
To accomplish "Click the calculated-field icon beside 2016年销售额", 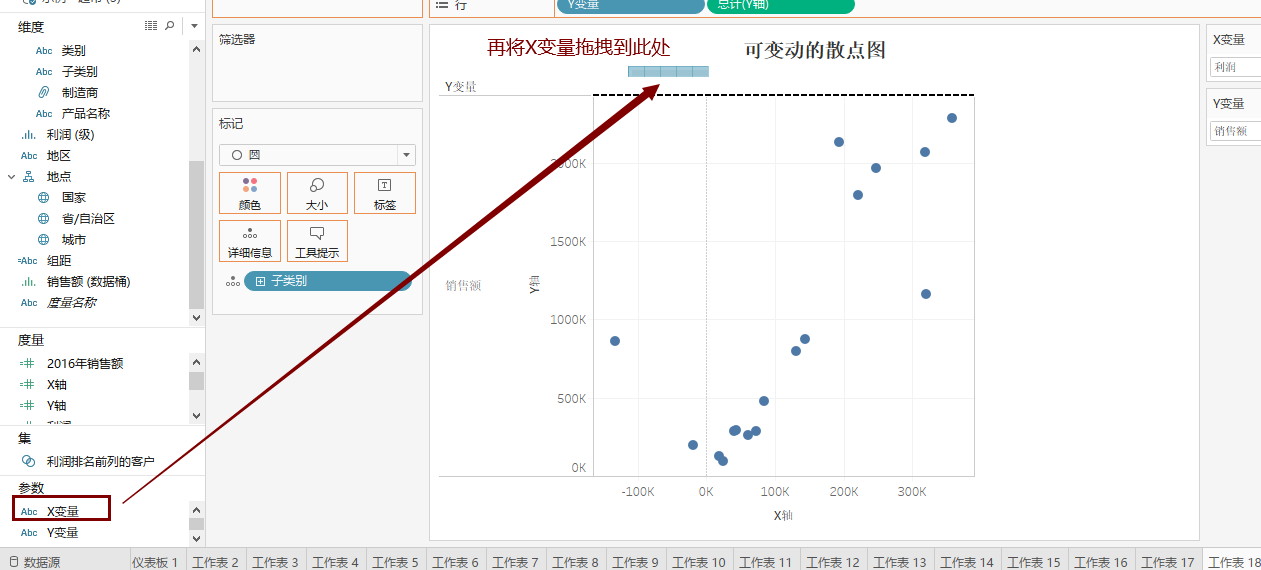I will [28, 363].
